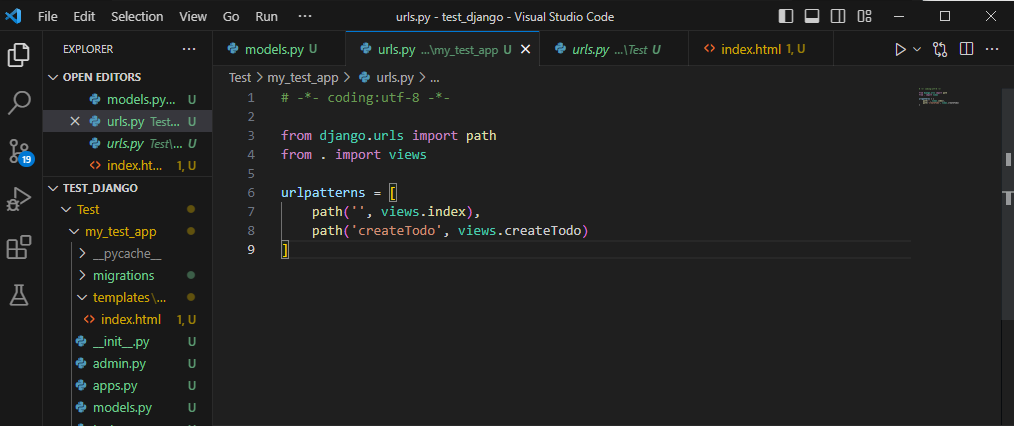
Task: Close the urls.py my_test_app tab
Action: 526,49
